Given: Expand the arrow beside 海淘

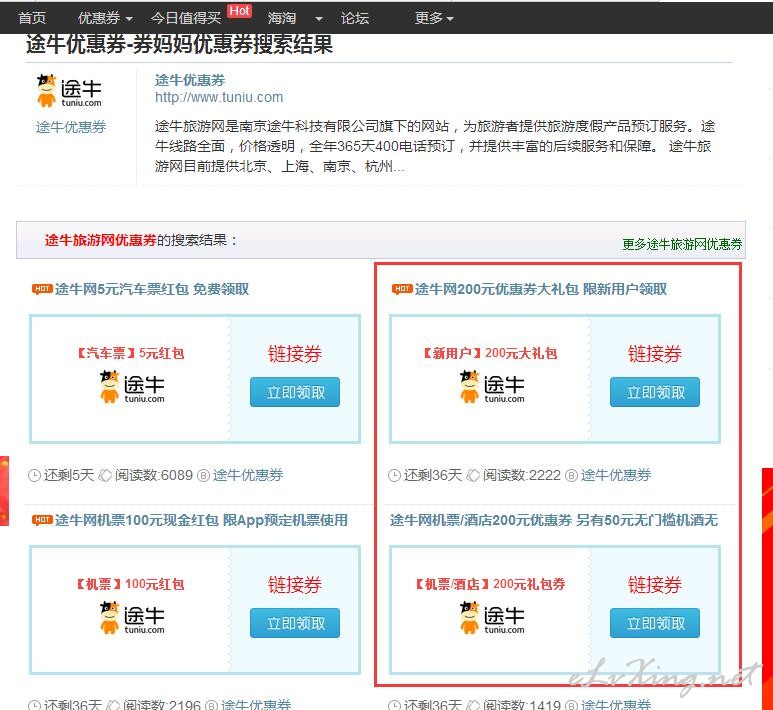Looking at the screenshot, I should [x=319, y=19].
